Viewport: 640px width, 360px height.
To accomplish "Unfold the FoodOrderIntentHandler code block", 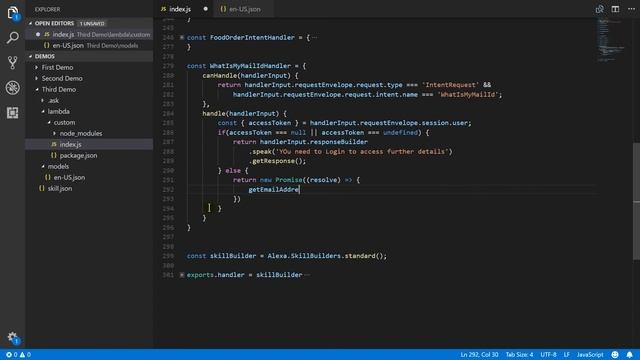I will 182,38.
